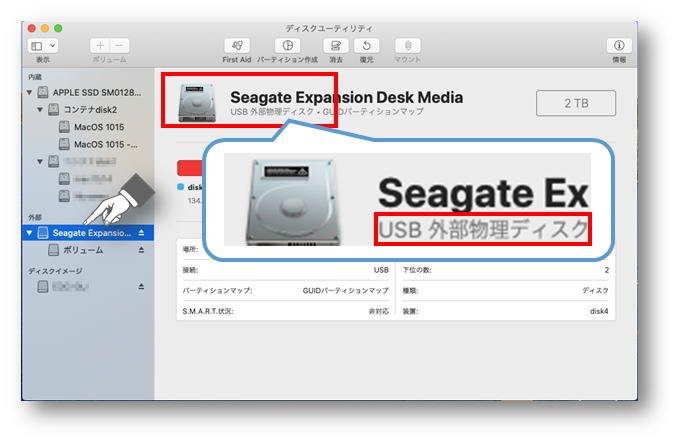Select Seagate Expansion drive in sidebar
The width and height of the screenshot is (680, 443).
pos(88,233)
